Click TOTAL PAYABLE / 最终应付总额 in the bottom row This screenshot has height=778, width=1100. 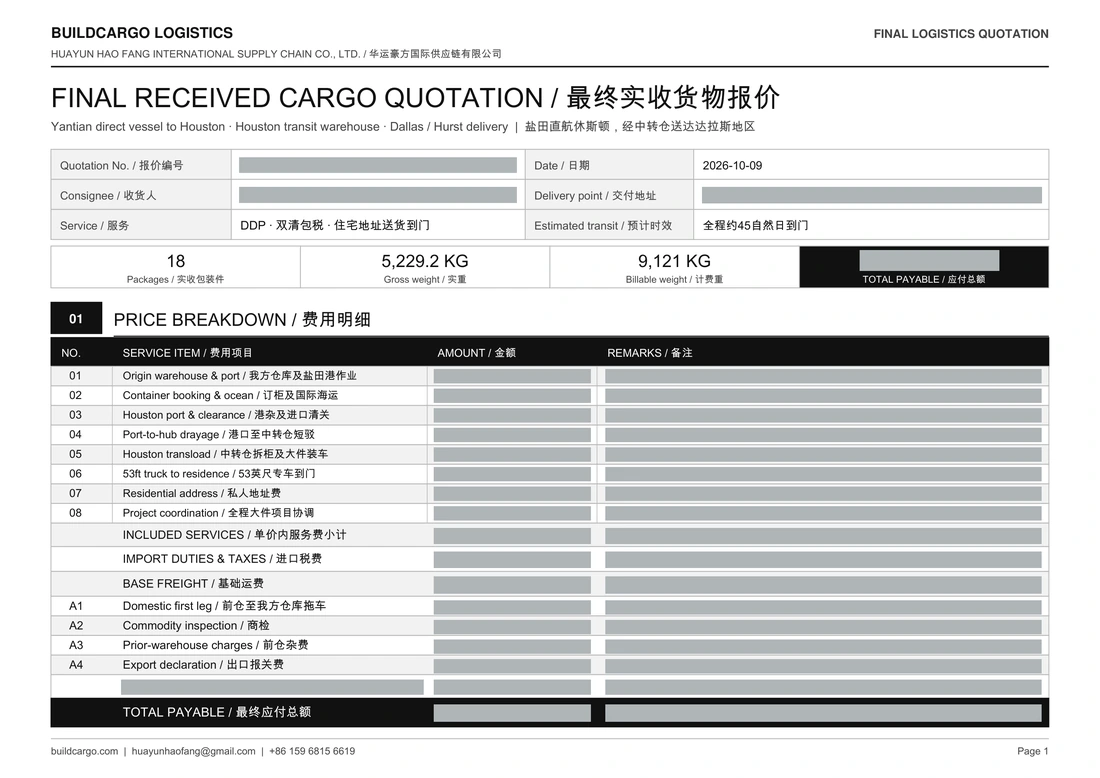pyautogui.click(x=217, y=712)
